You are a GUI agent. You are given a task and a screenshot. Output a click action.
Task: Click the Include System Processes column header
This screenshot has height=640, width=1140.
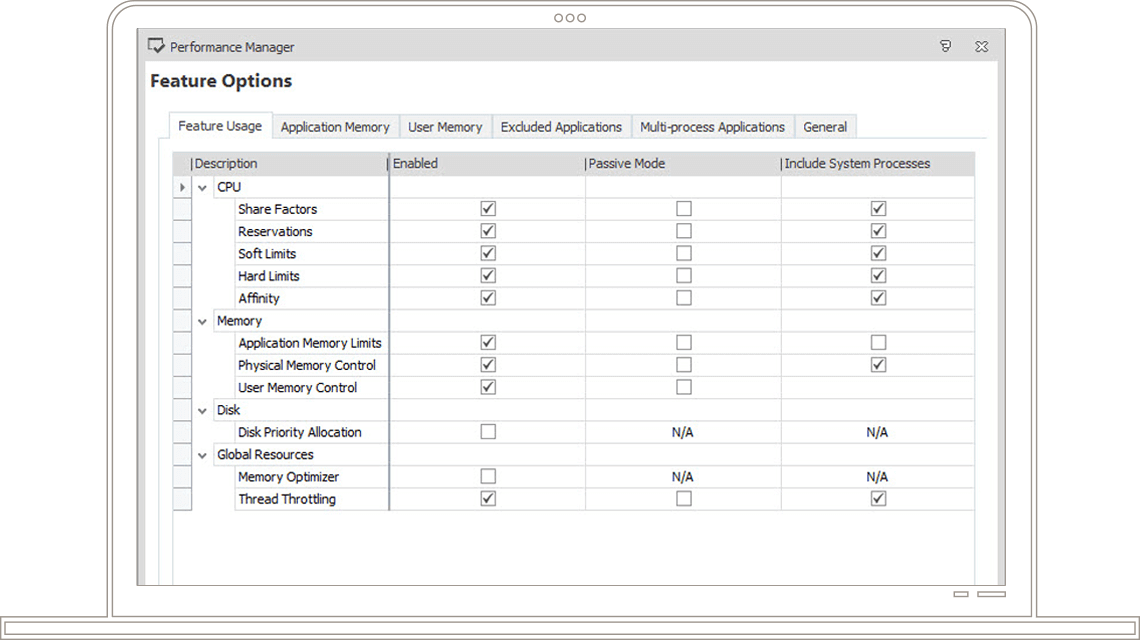[x=878, y=164]
